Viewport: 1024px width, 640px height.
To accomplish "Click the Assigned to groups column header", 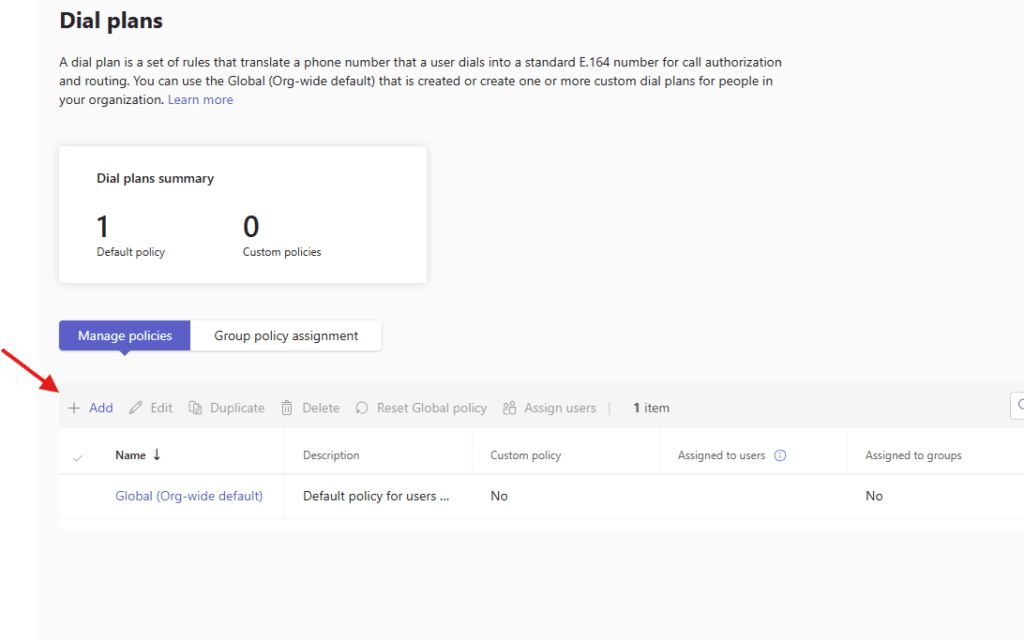I will pos(913,456).
